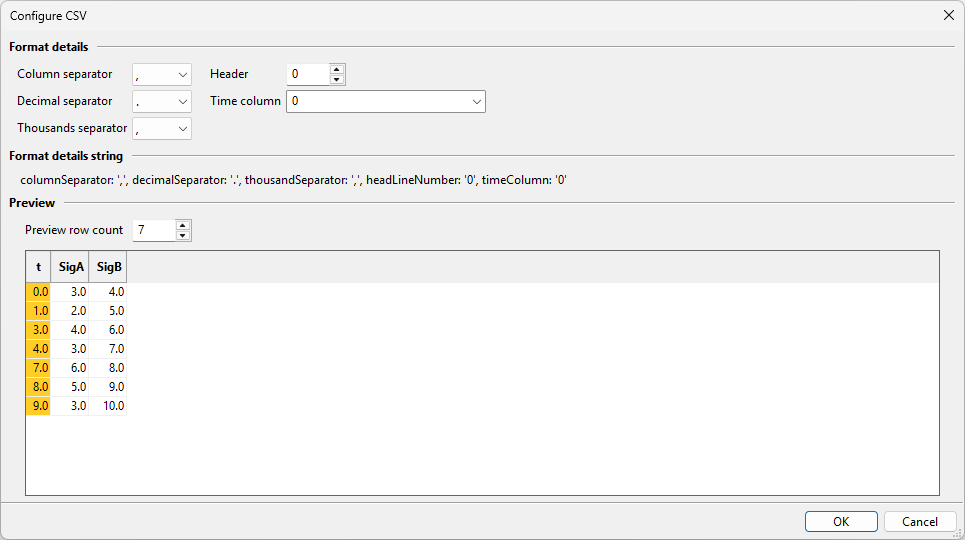Open the Thousands separator dropdown
The image size is (965, 540).
click(x=162, y=129)
